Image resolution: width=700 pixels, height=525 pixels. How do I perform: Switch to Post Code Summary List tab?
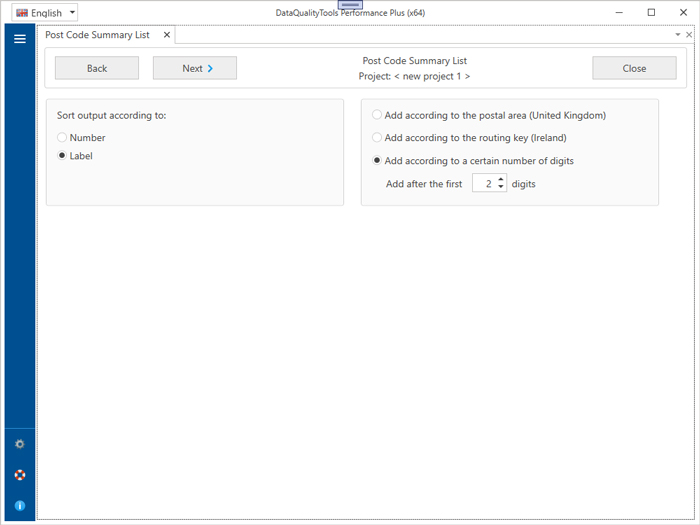97,35
